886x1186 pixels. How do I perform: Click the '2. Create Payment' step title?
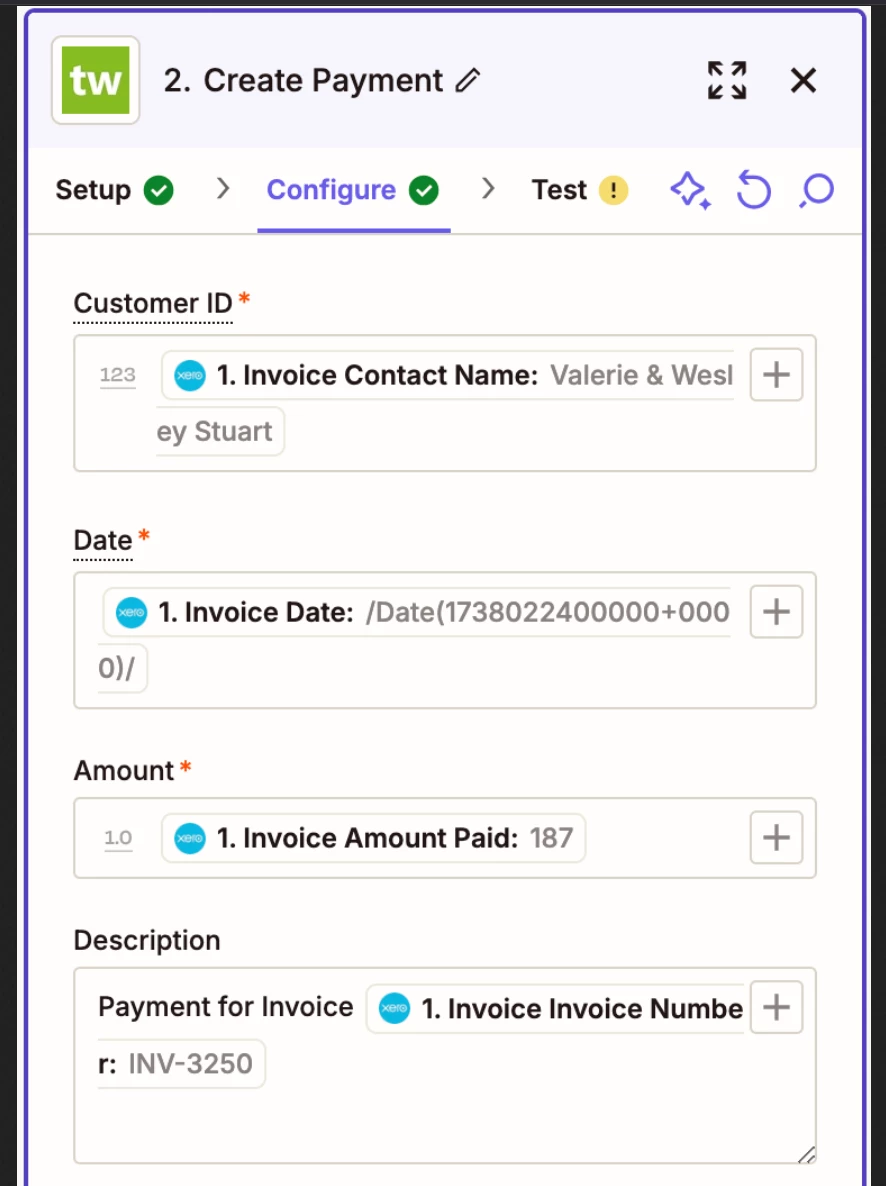[x=303, y=80]
